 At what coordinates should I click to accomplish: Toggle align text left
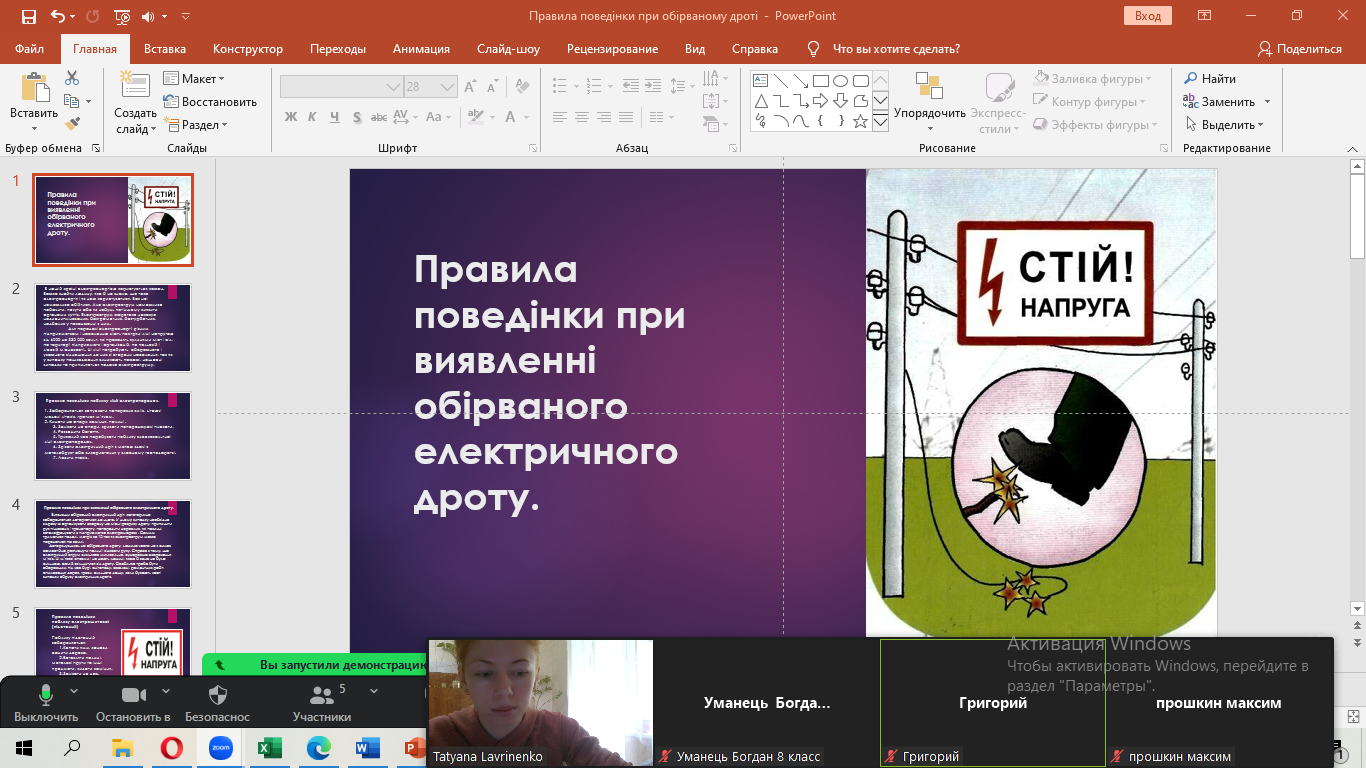pos(558,117)
